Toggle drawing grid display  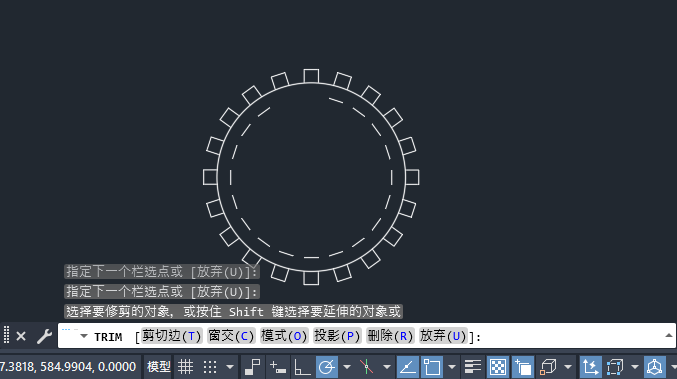click(185, 367)
